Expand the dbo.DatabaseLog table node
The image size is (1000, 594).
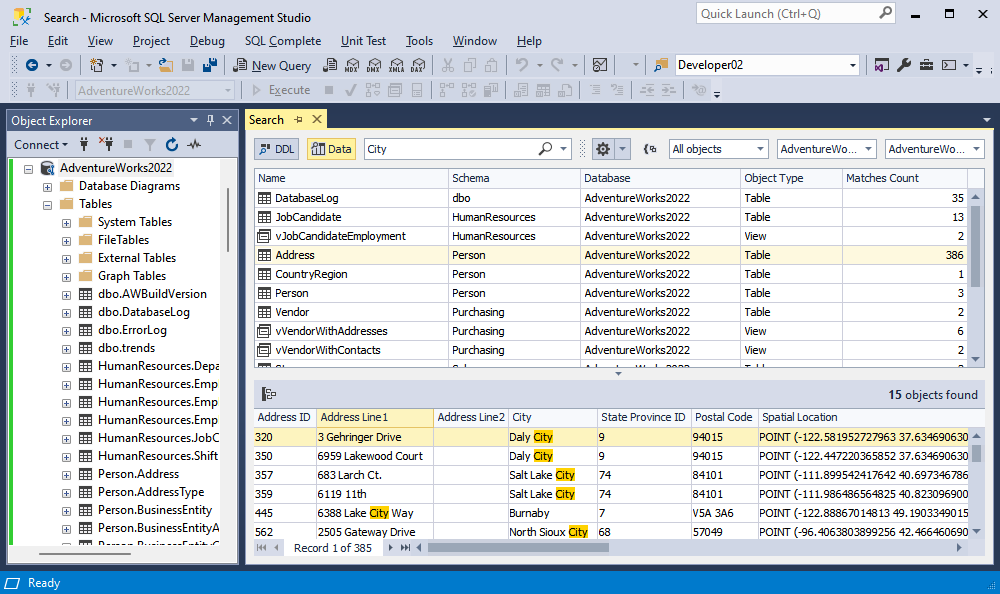click(66, 313)
